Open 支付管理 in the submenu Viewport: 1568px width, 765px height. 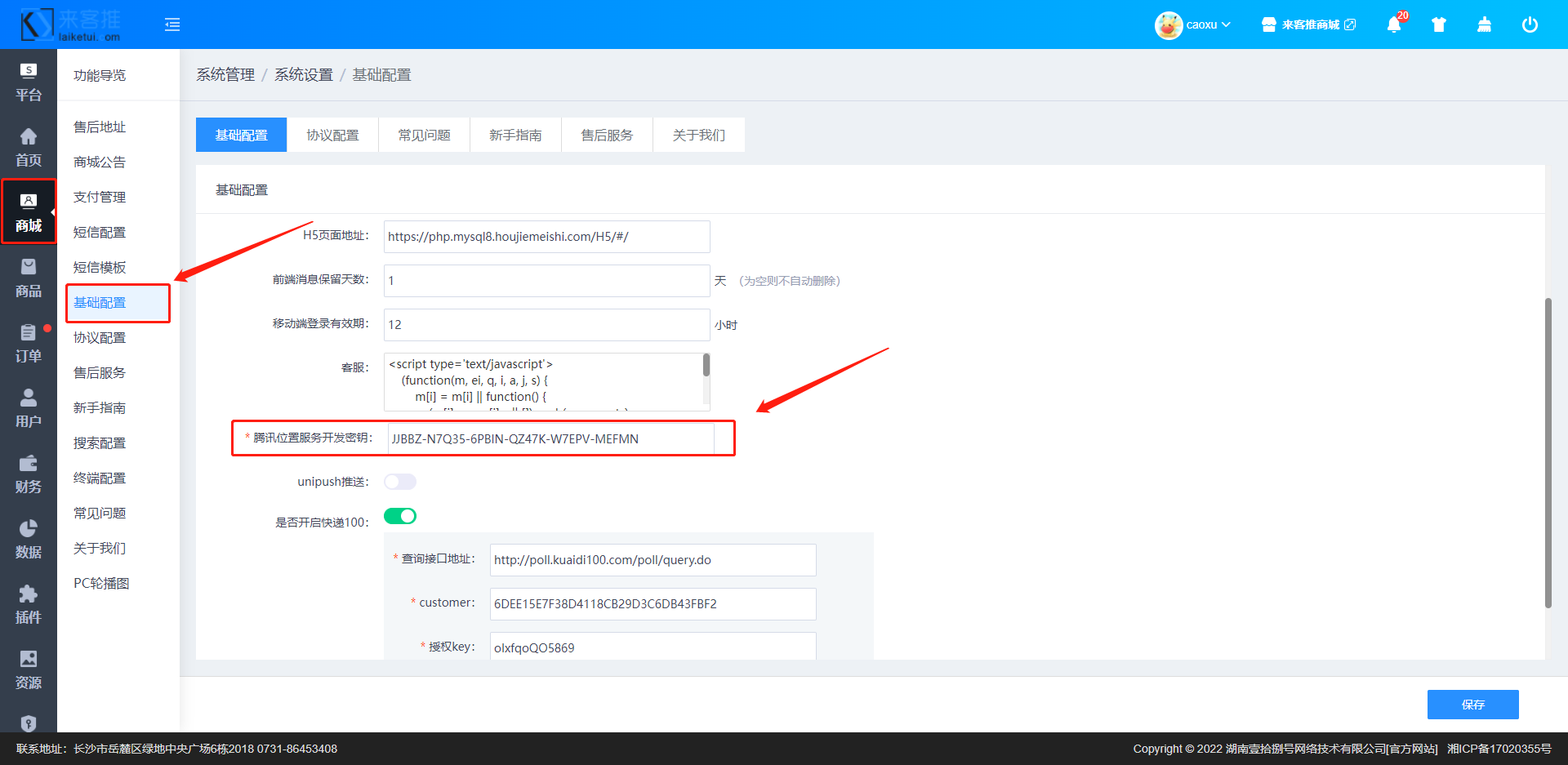click(100, 197)
